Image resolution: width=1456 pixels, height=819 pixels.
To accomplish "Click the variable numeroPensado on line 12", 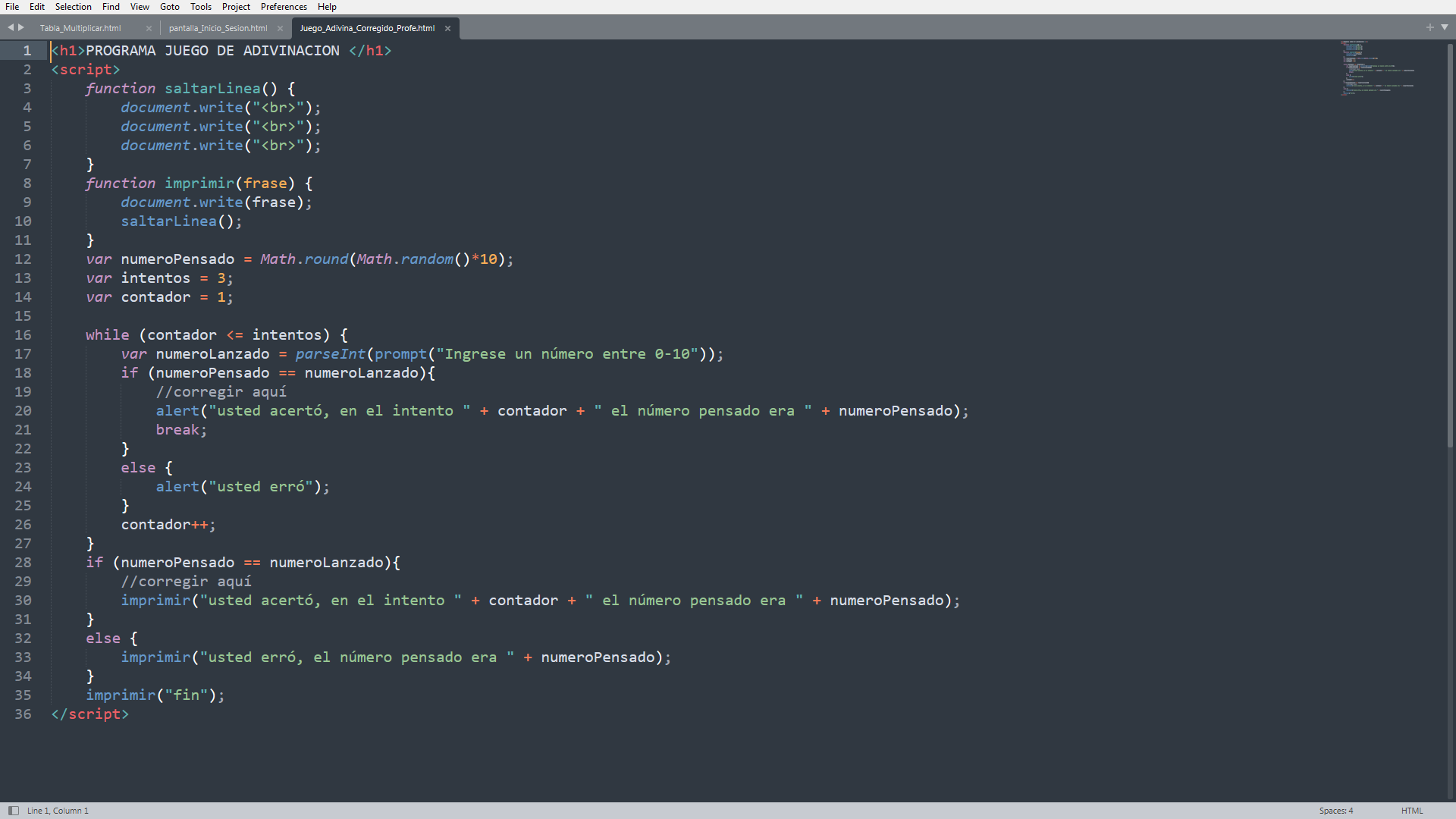I will (x=177, y=259).
